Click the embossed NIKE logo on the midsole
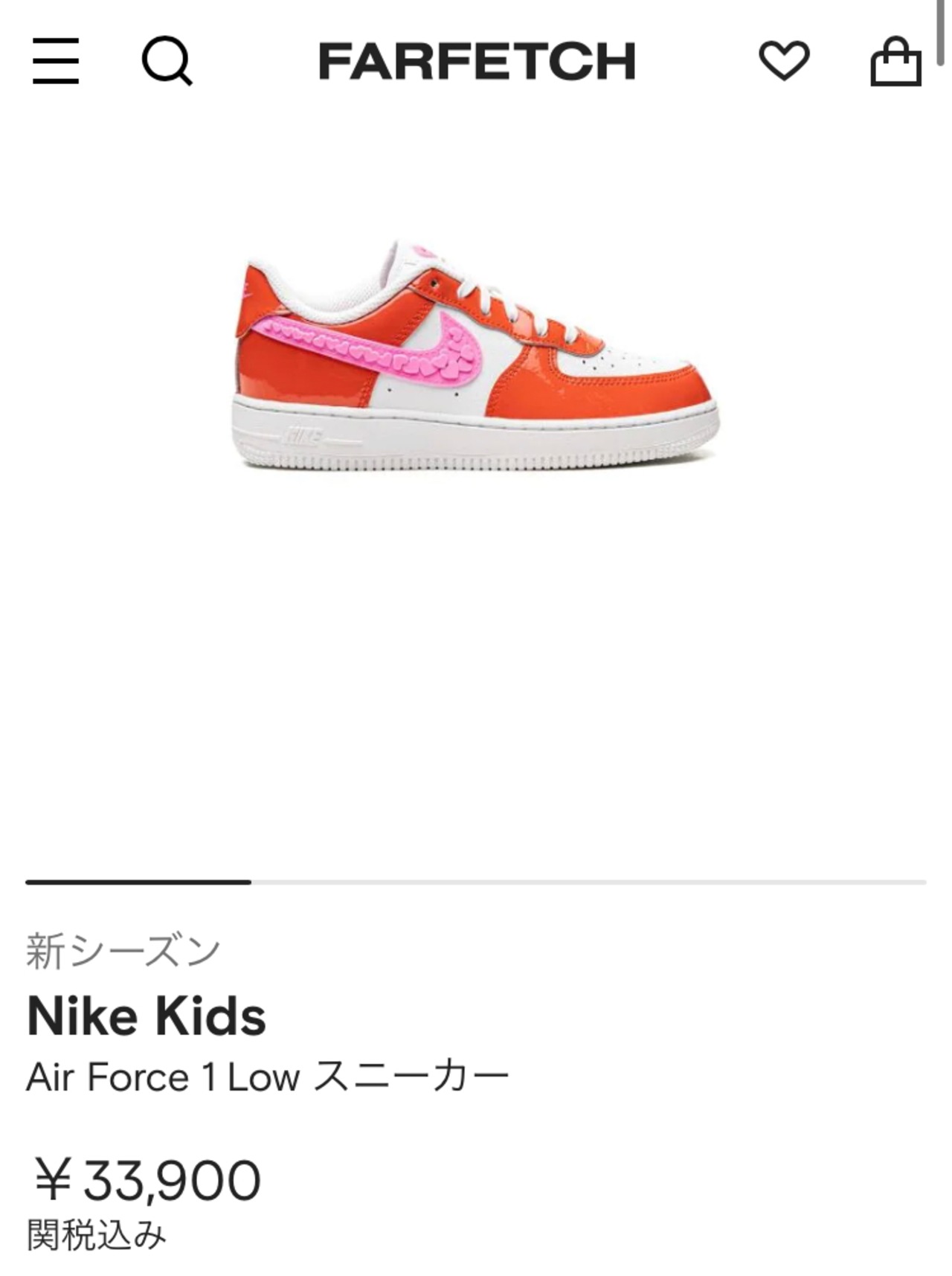 pos(303,434)
